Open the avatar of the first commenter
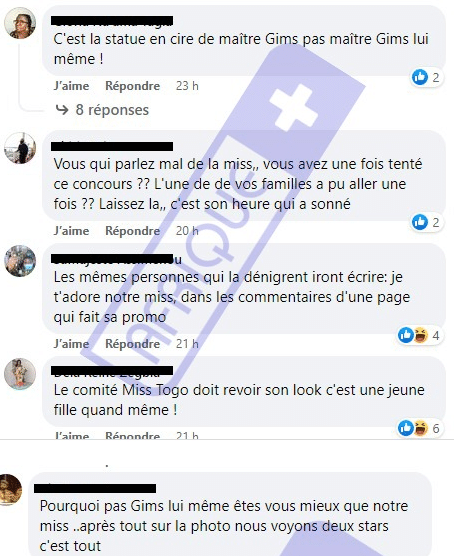The width and height of the screenshot is (457, 556). tap(20, 23)
